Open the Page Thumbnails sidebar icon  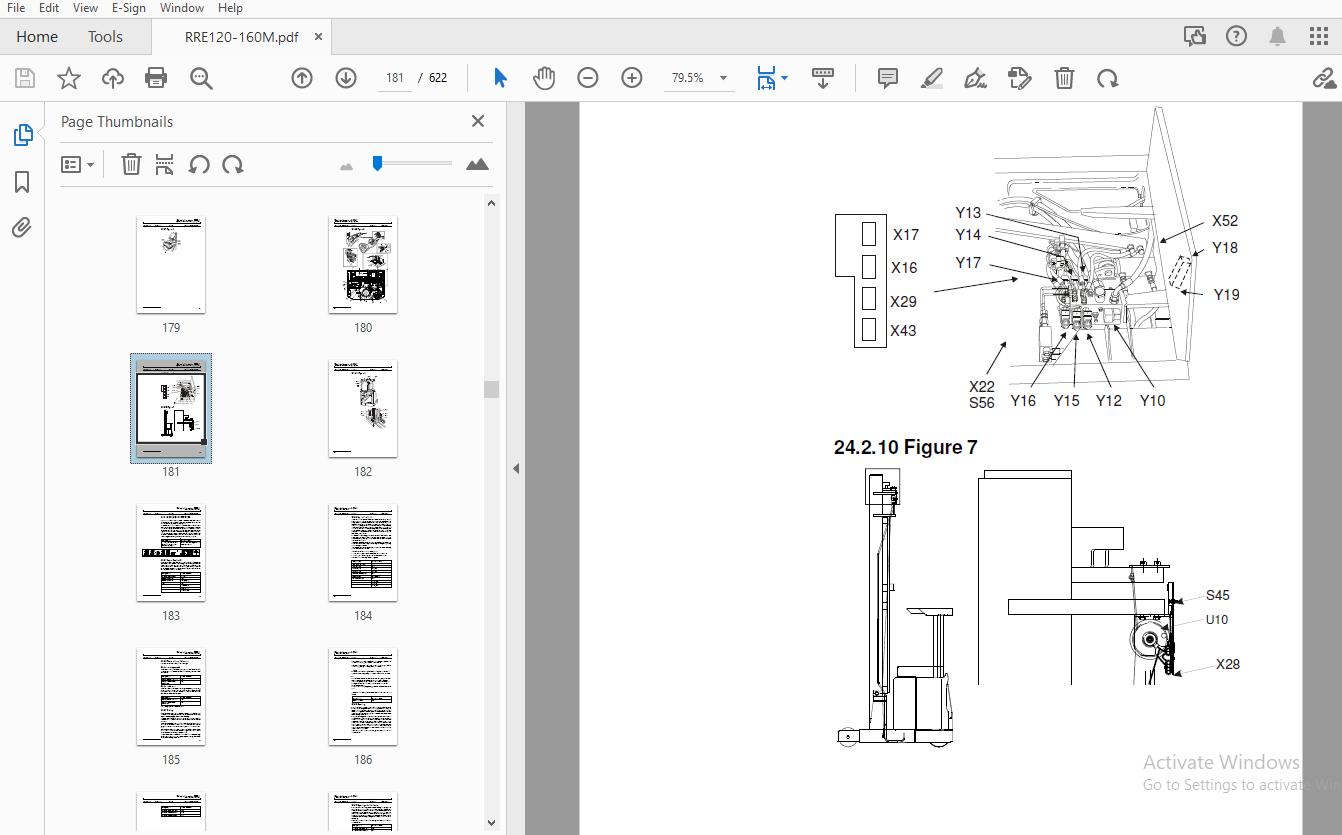pyautogui.click(x=22, y=136)
